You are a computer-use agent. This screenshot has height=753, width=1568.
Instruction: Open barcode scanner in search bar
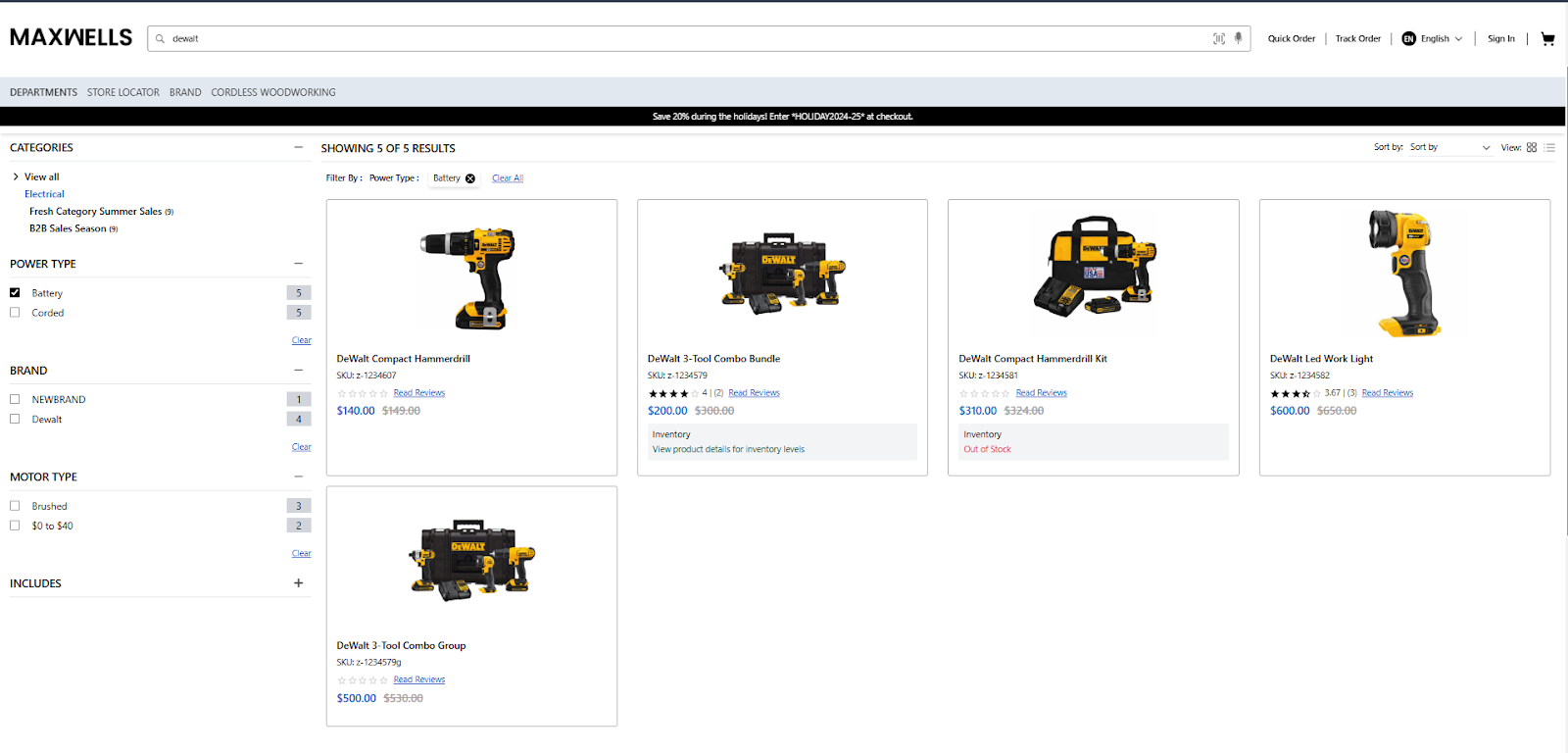[1219, 39]
